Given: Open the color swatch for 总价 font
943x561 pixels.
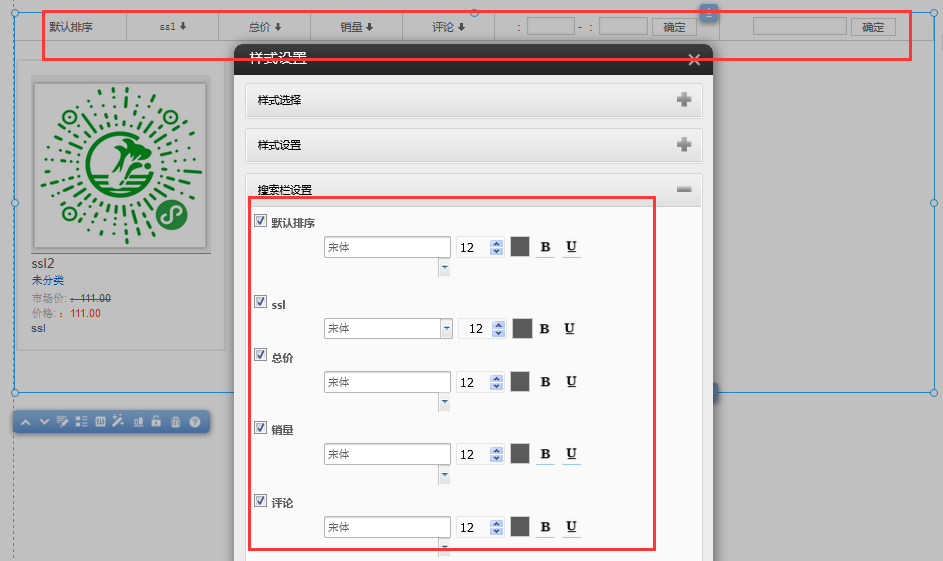Looking at the screenshot, I should tap(520, 381).
